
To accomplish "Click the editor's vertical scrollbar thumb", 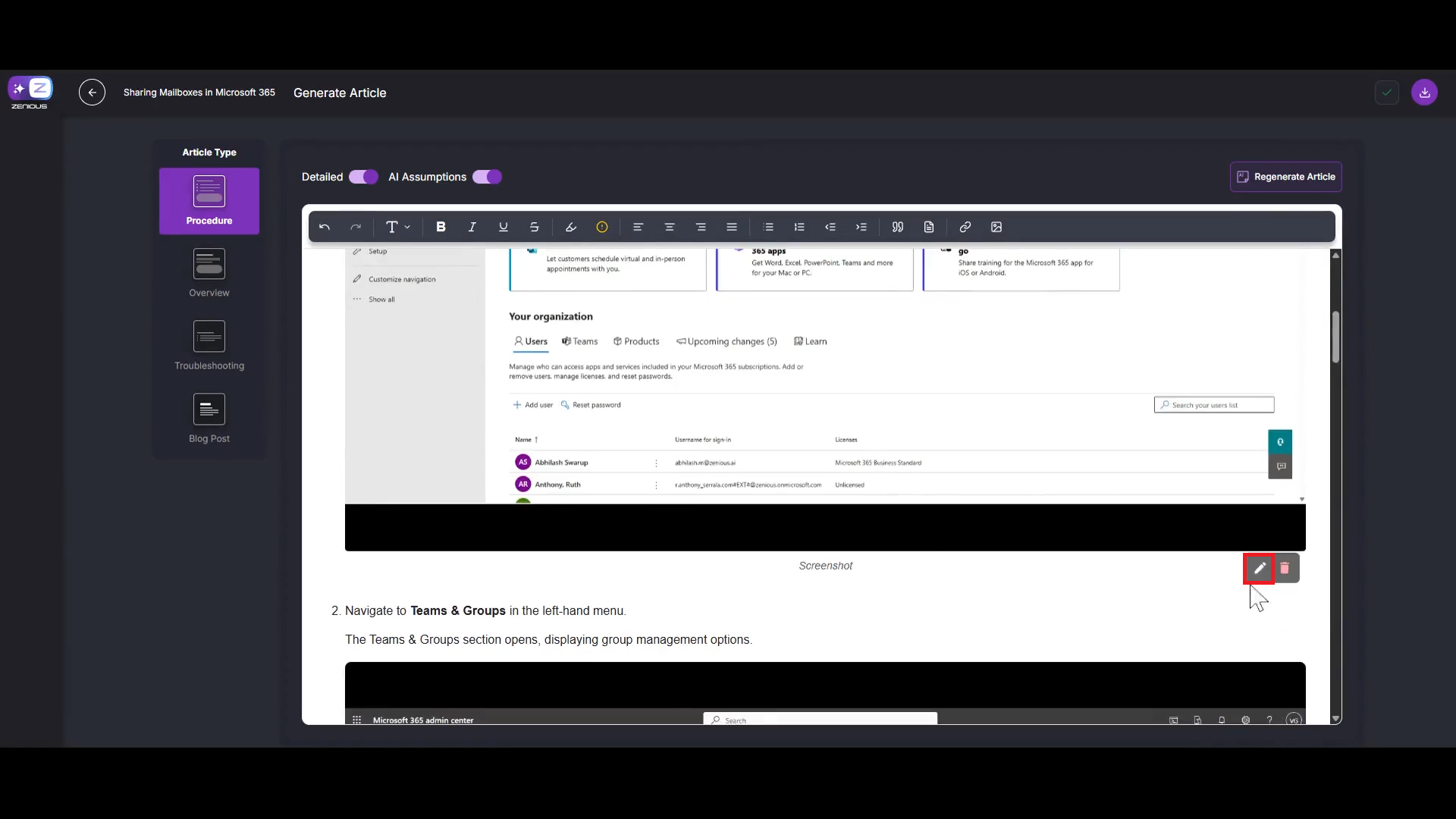I will pos(1335,337).
